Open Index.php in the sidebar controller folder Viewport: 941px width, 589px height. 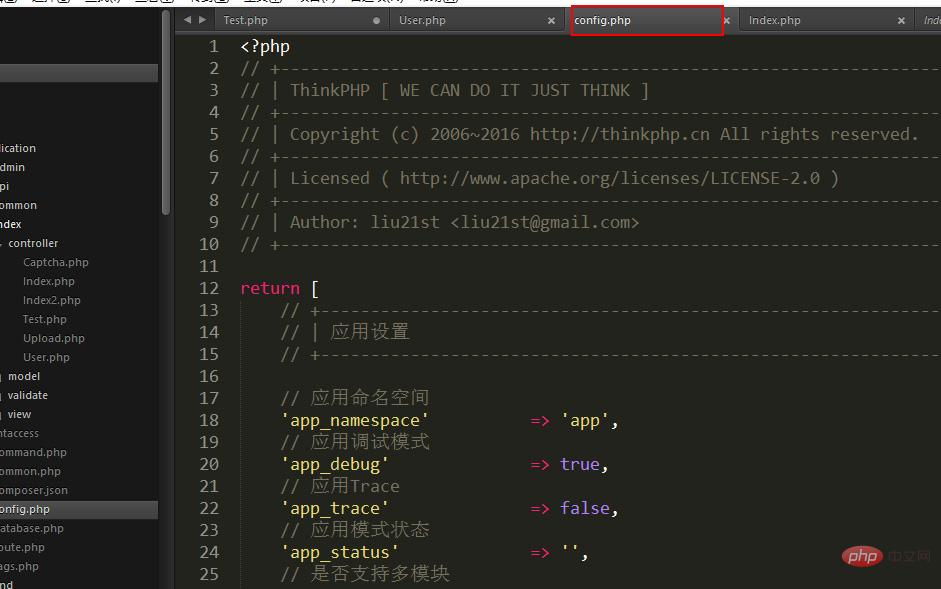tap(49, 282)
